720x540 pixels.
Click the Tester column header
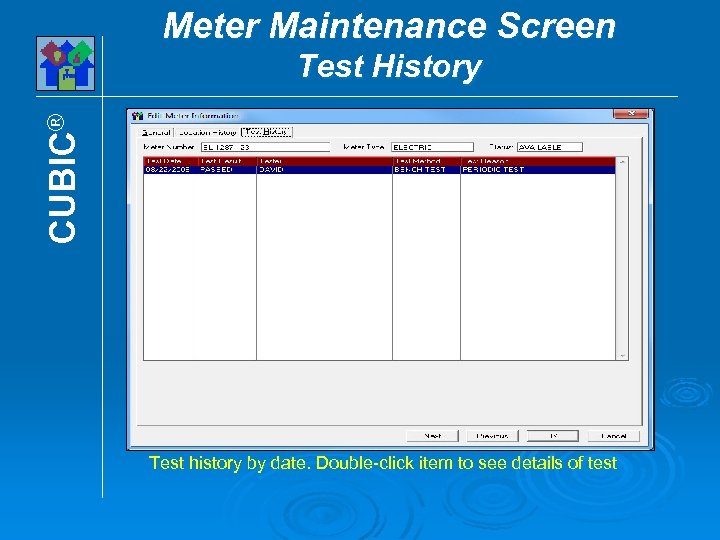[325, 161]
